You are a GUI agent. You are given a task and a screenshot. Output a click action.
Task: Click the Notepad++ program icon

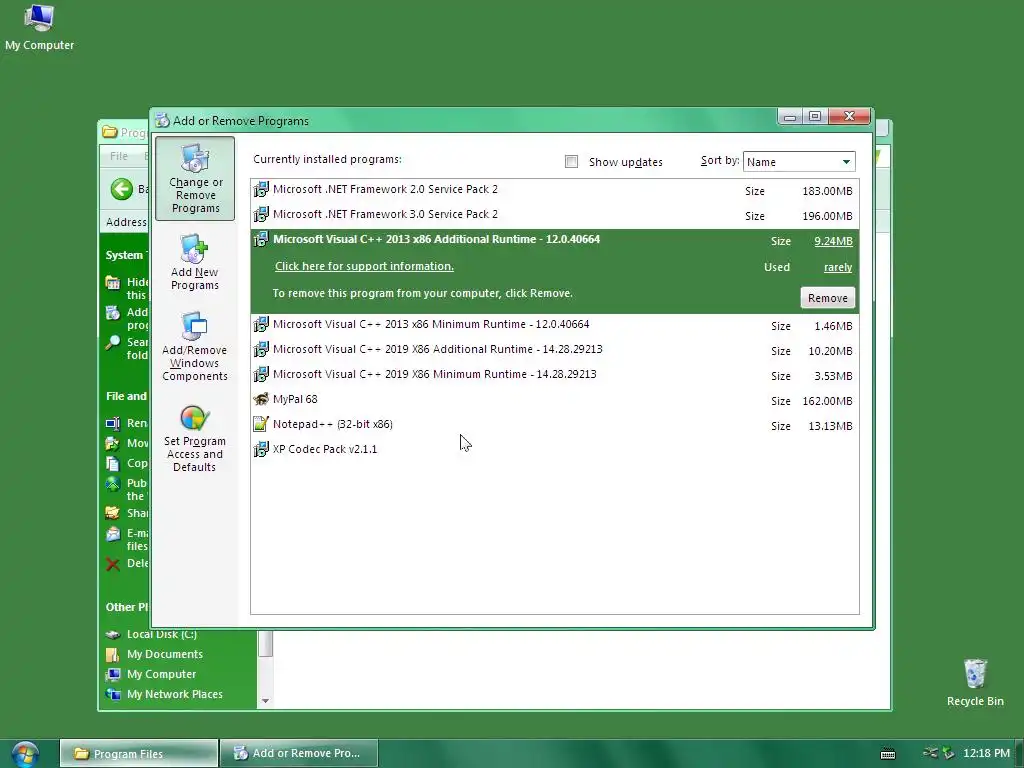[x=261, y=424]
